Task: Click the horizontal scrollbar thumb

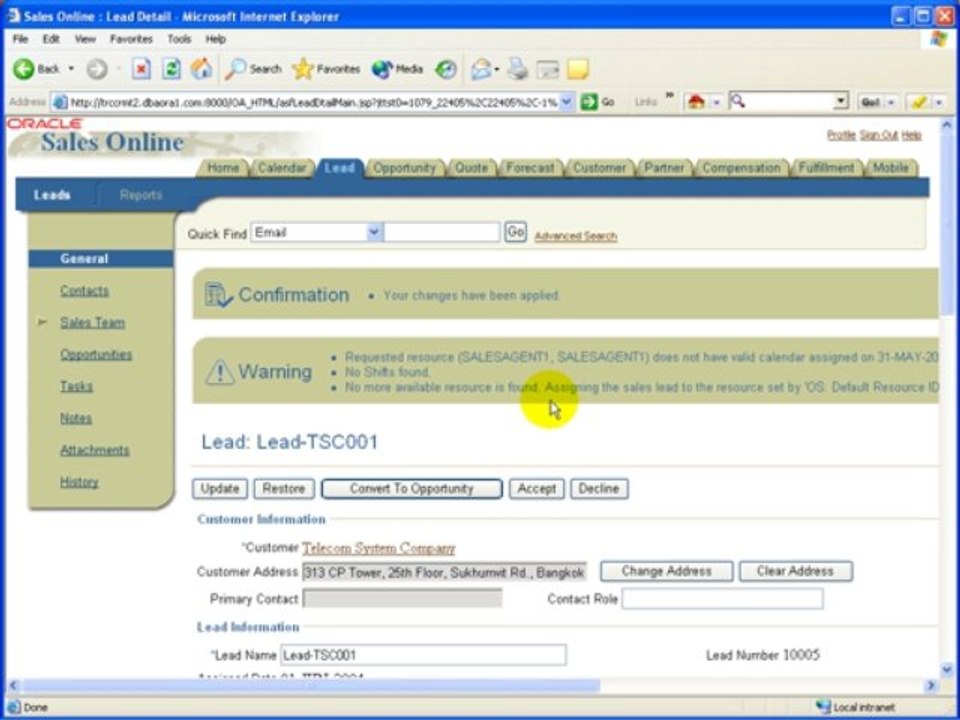Action: click(310, 686)
